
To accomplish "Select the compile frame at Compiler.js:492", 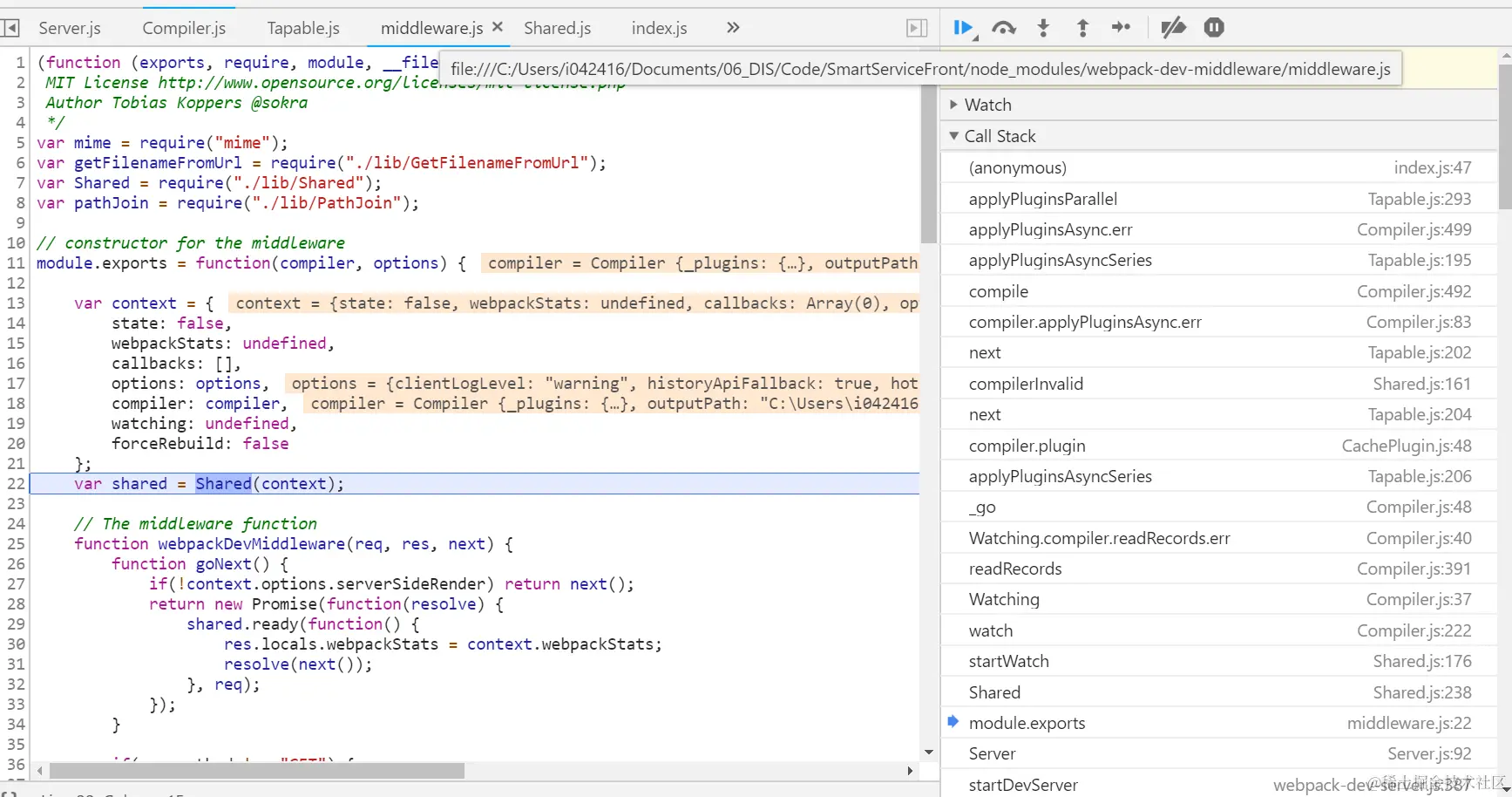I will [x=1219, y=291].
